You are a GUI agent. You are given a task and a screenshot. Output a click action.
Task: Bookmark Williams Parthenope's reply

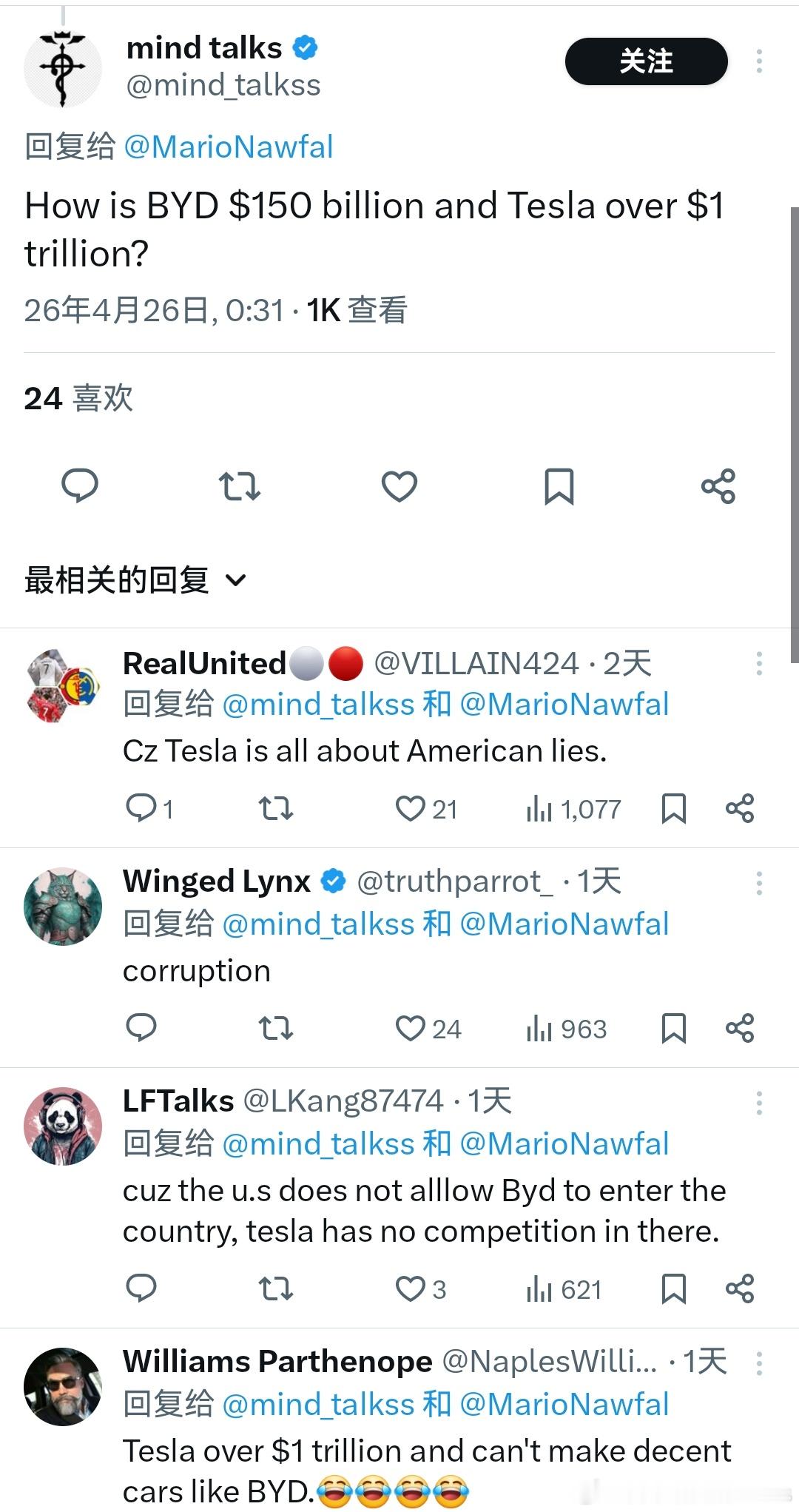click(x=673, y=1508)
